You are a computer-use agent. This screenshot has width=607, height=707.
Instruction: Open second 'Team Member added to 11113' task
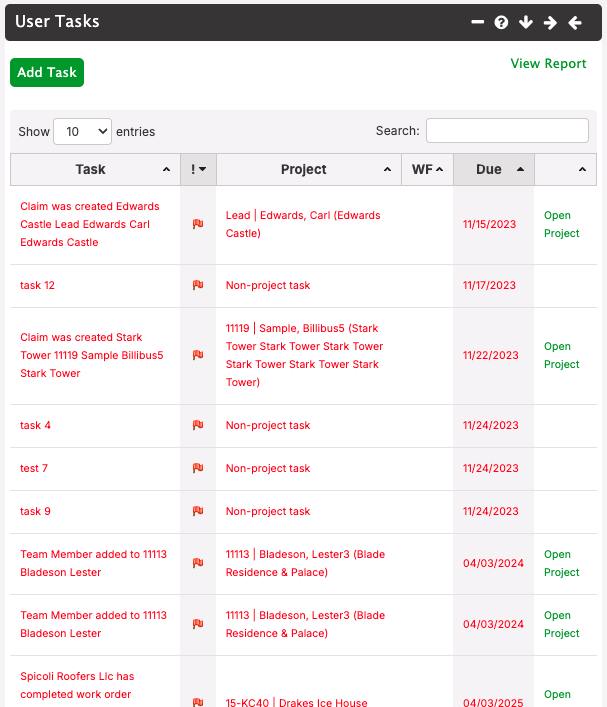click(x=93, y=624)
